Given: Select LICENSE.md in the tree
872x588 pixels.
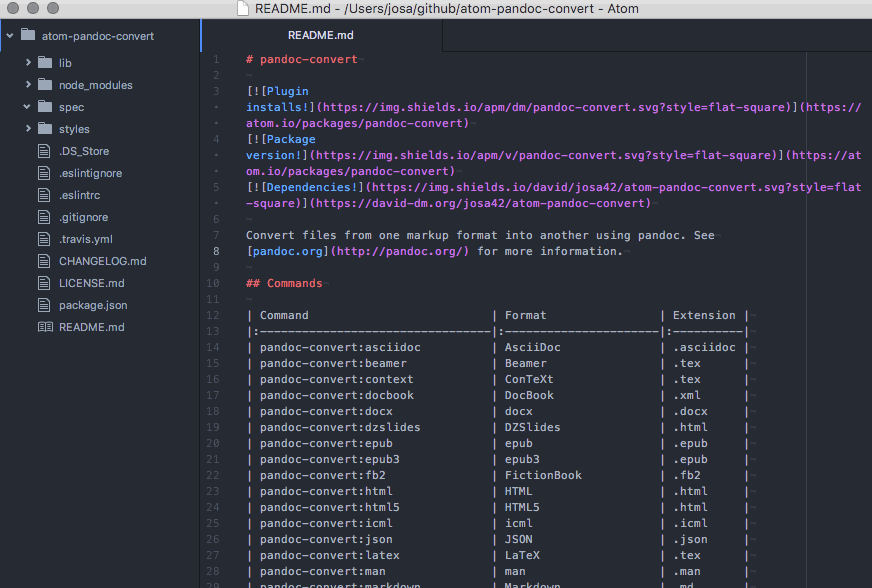Looking at the screenshot, I should click(92, 283).
